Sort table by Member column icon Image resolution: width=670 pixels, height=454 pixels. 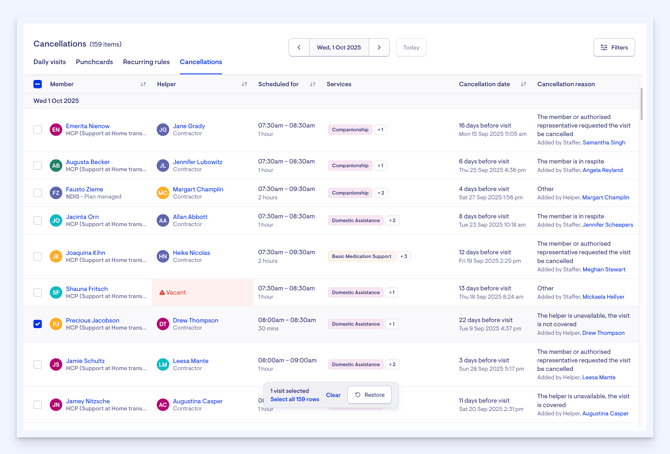coord(143,84)
